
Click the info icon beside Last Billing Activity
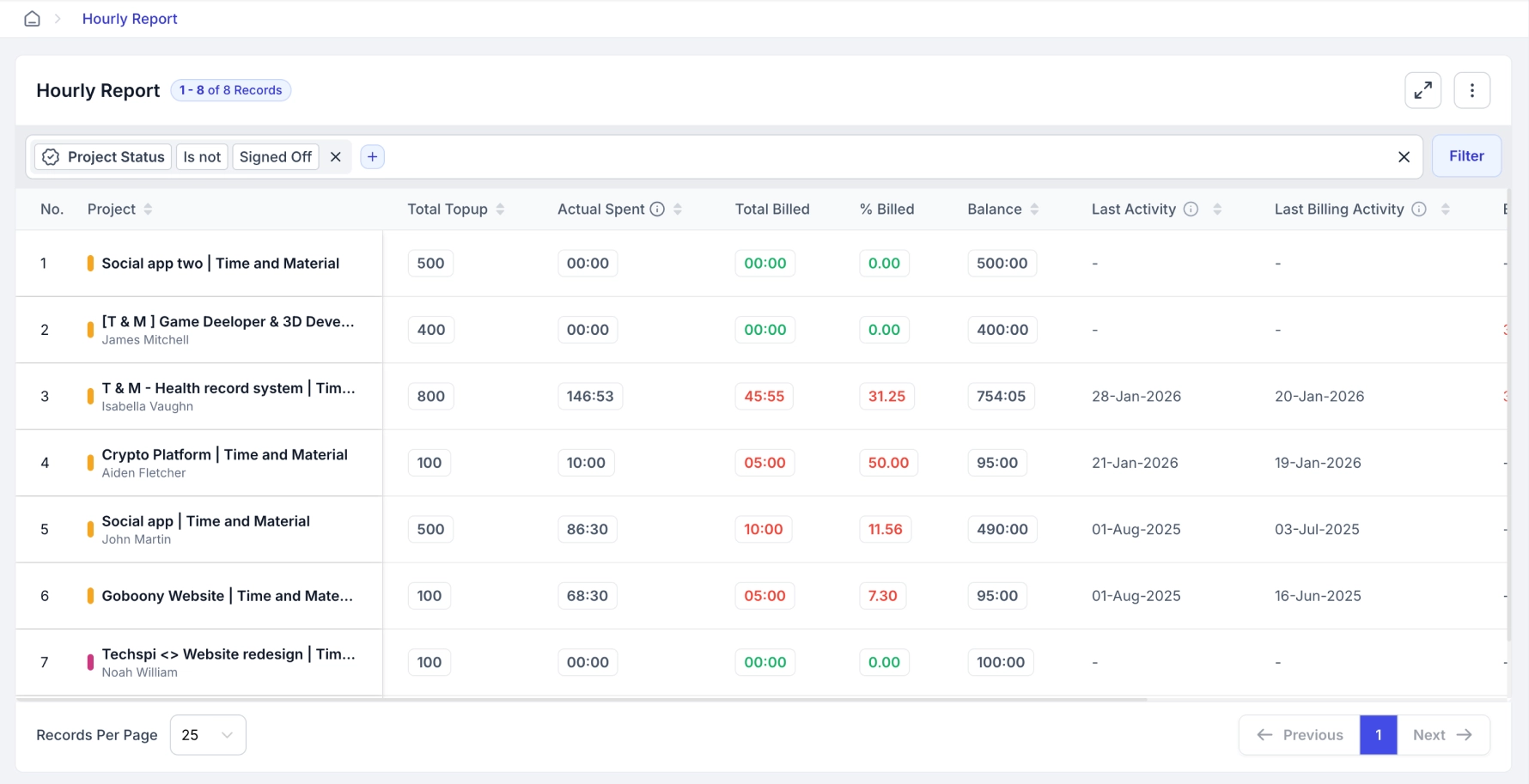click(x=1419, y=209)
